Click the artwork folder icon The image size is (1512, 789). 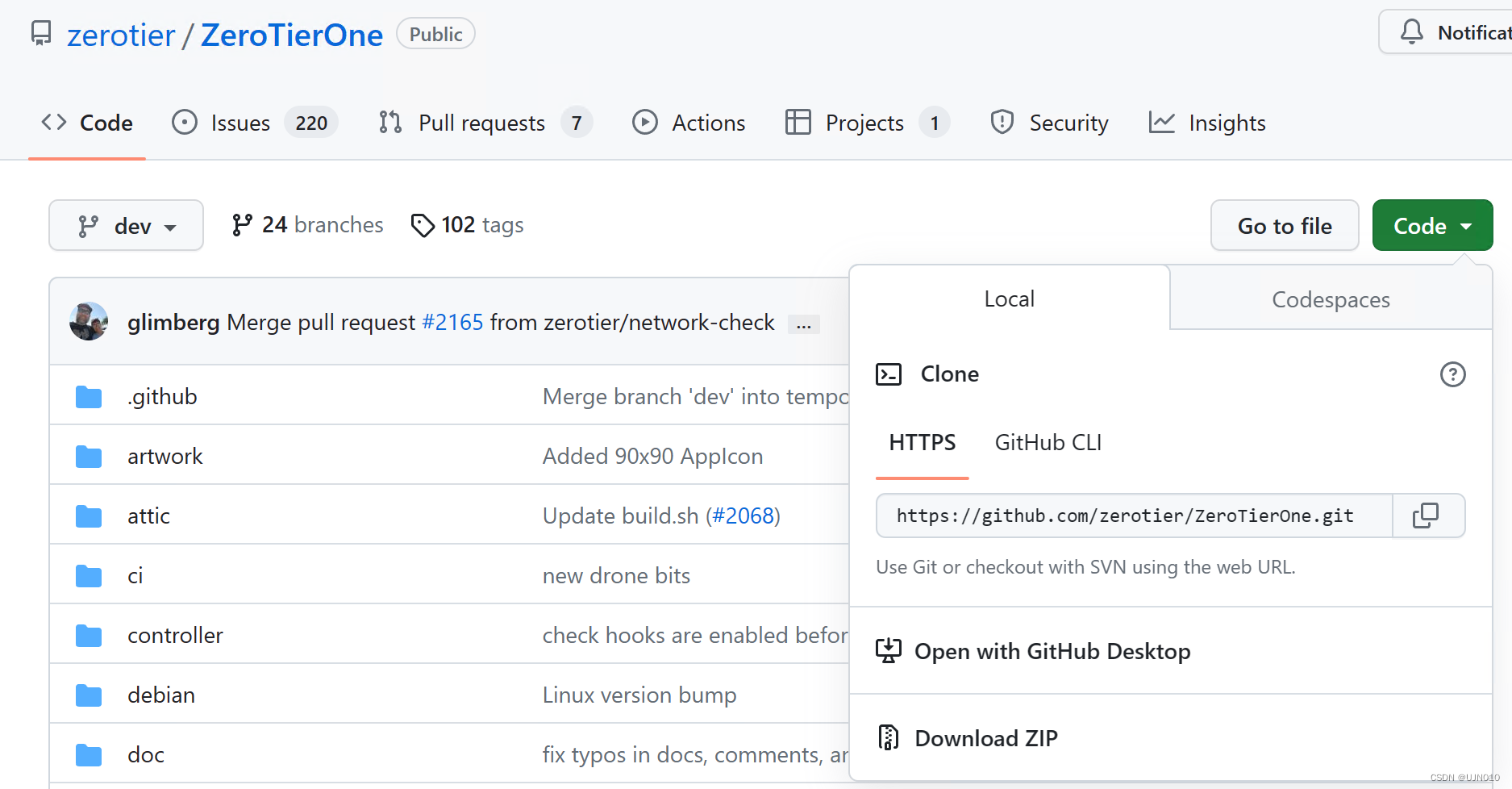pos(89,457)
